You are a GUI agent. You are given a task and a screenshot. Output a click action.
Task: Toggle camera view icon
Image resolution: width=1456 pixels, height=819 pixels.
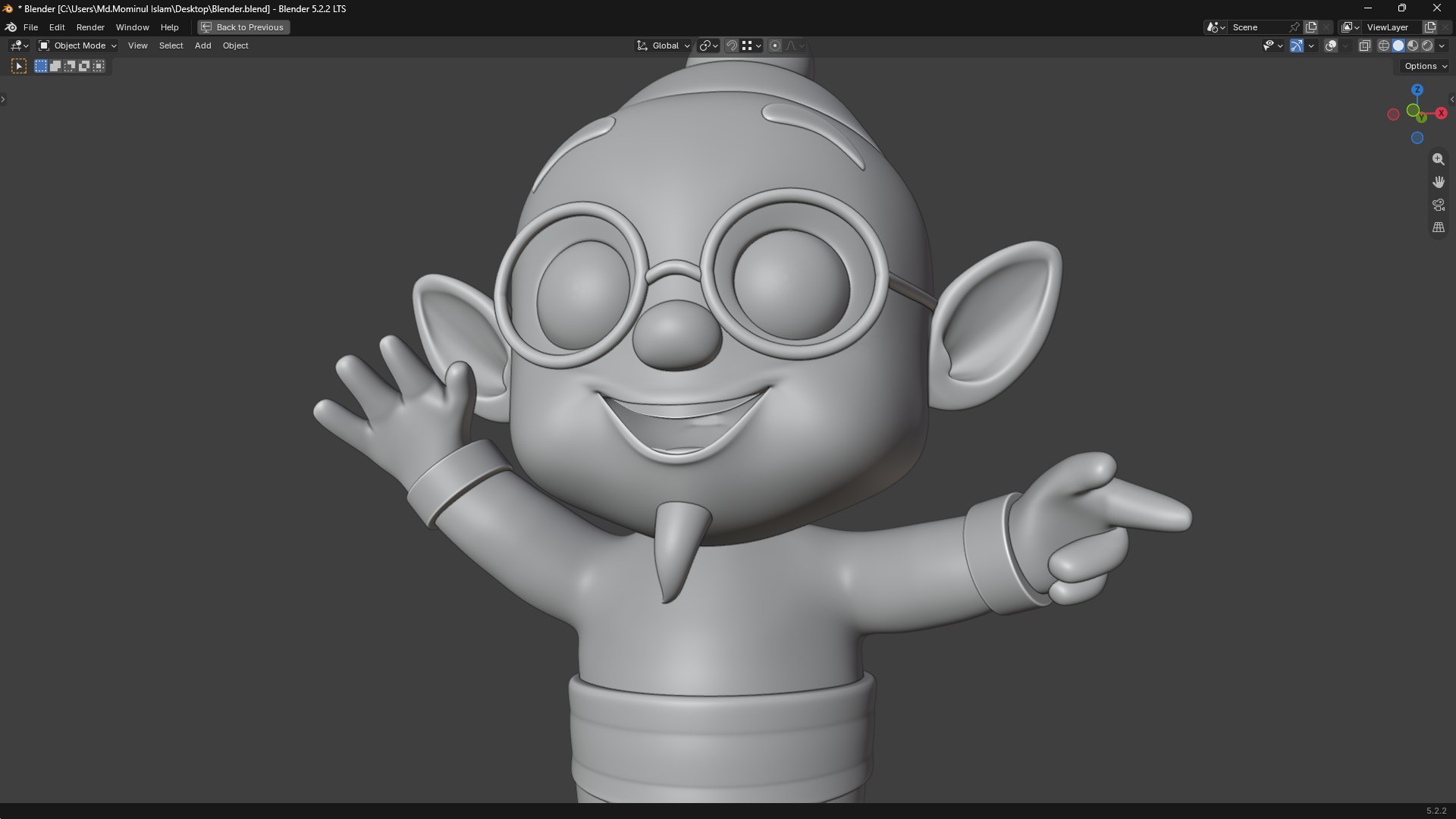pyautogui.click(x=1438, y=206)
